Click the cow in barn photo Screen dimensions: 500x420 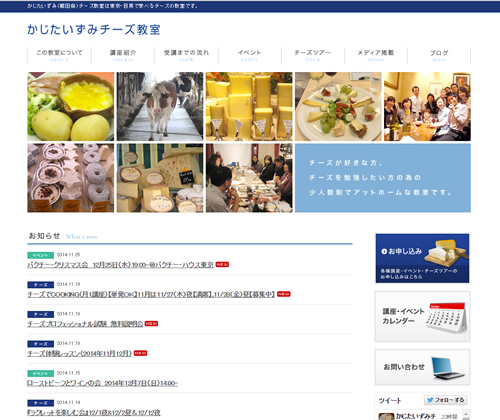tap(160, 106)
